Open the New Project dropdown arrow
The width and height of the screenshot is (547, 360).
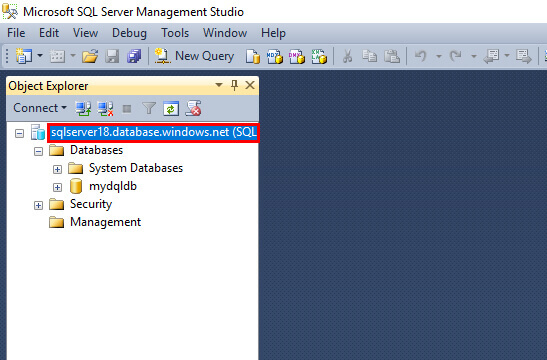(40, 56)
